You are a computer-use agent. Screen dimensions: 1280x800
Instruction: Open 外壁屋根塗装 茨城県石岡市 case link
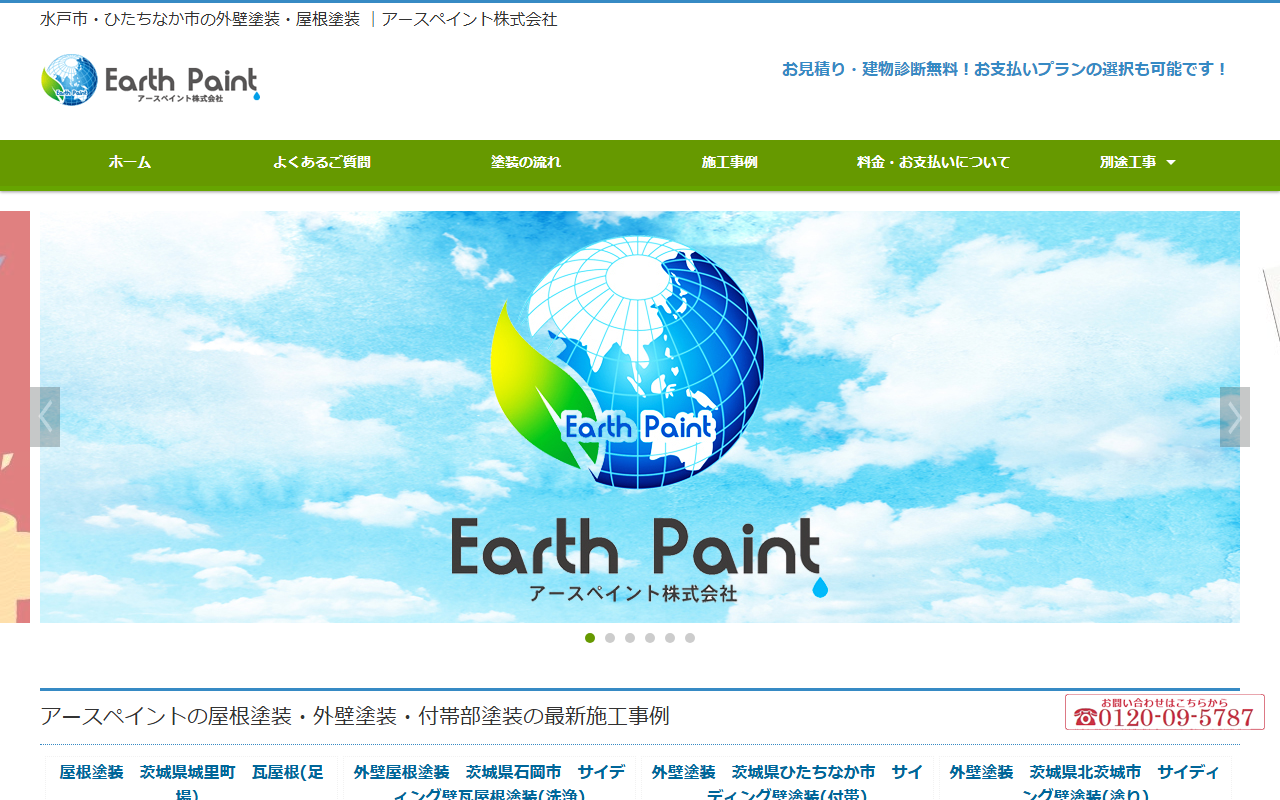click(x=489, y=782)
